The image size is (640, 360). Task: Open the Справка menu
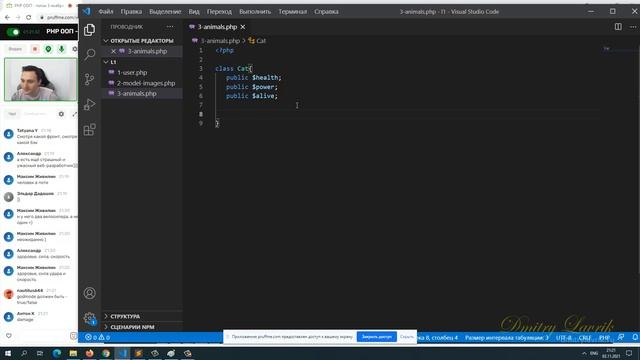tap(326, 11)
